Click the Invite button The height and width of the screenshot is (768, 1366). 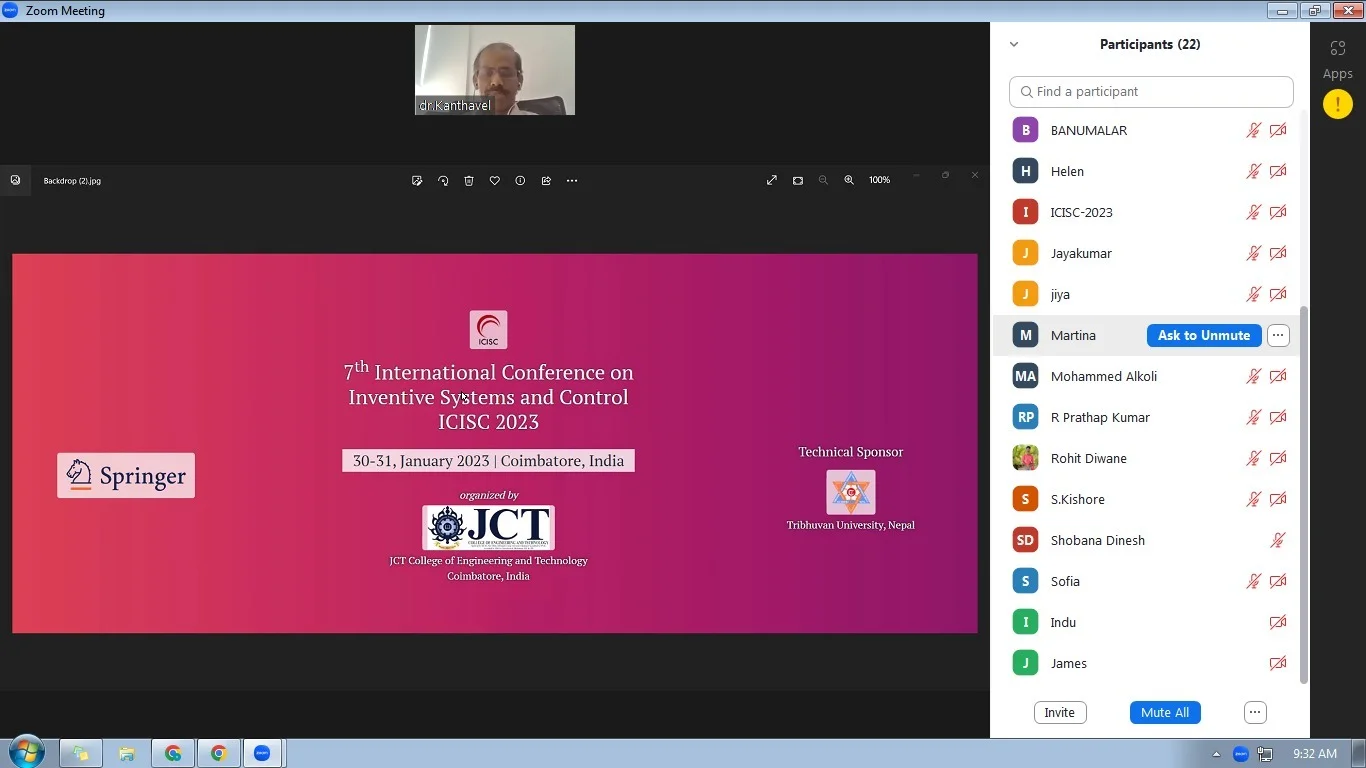1059,712
